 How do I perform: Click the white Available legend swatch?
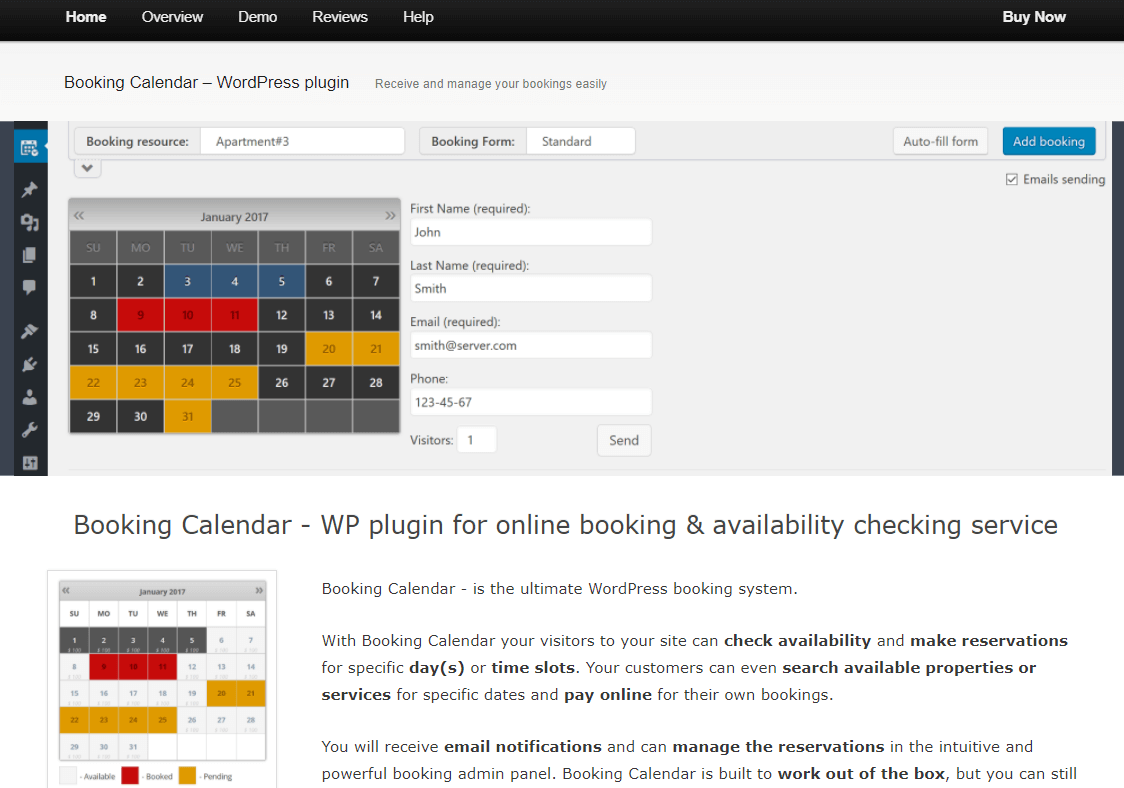tap(68, 776)
